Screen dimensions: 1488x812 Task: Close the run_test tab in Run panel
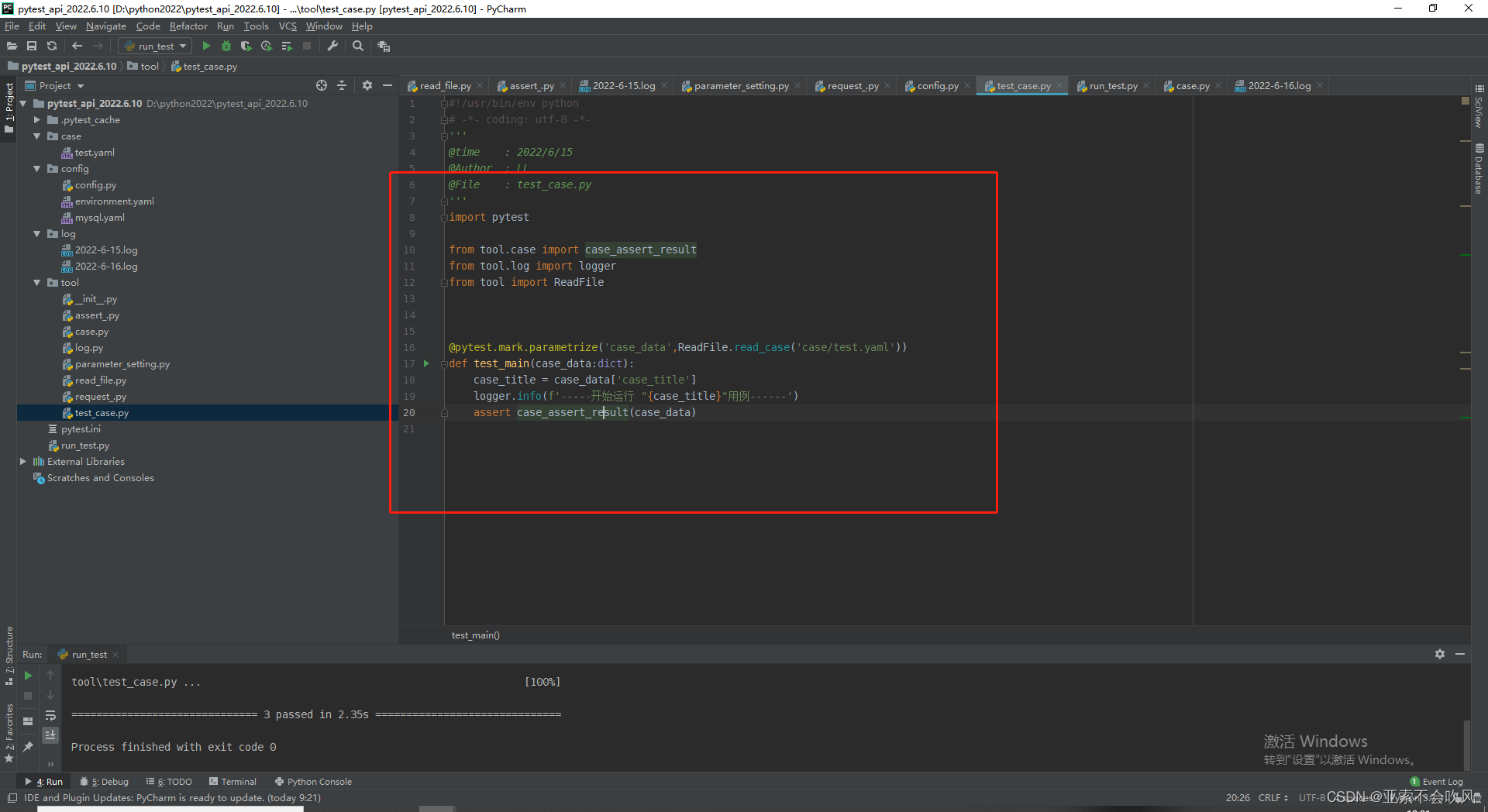coord(115,655)
